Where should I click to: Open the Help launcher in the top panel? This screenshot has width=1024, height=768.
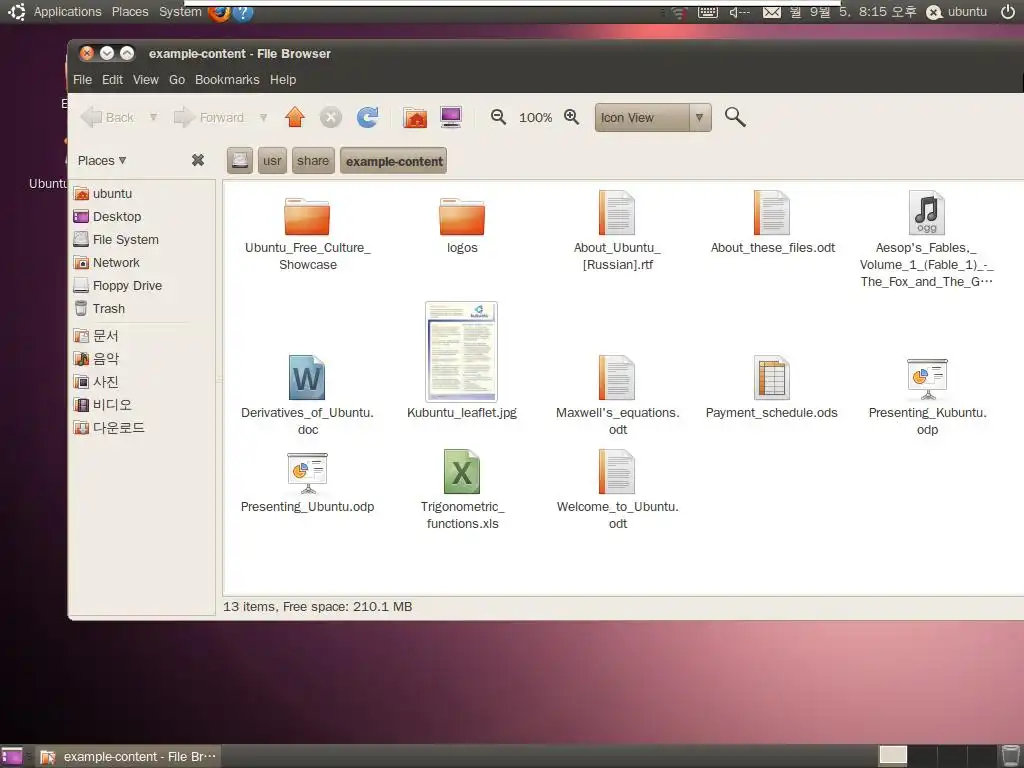click(243, 12)
